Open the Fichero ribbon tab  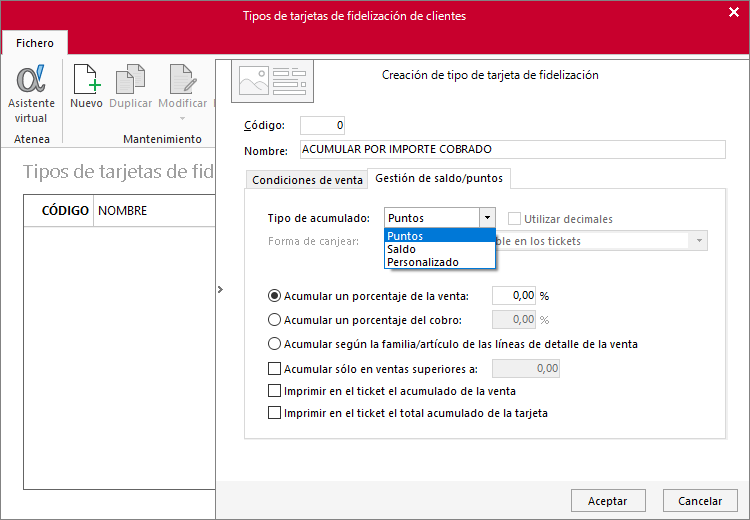pos(34,43)
